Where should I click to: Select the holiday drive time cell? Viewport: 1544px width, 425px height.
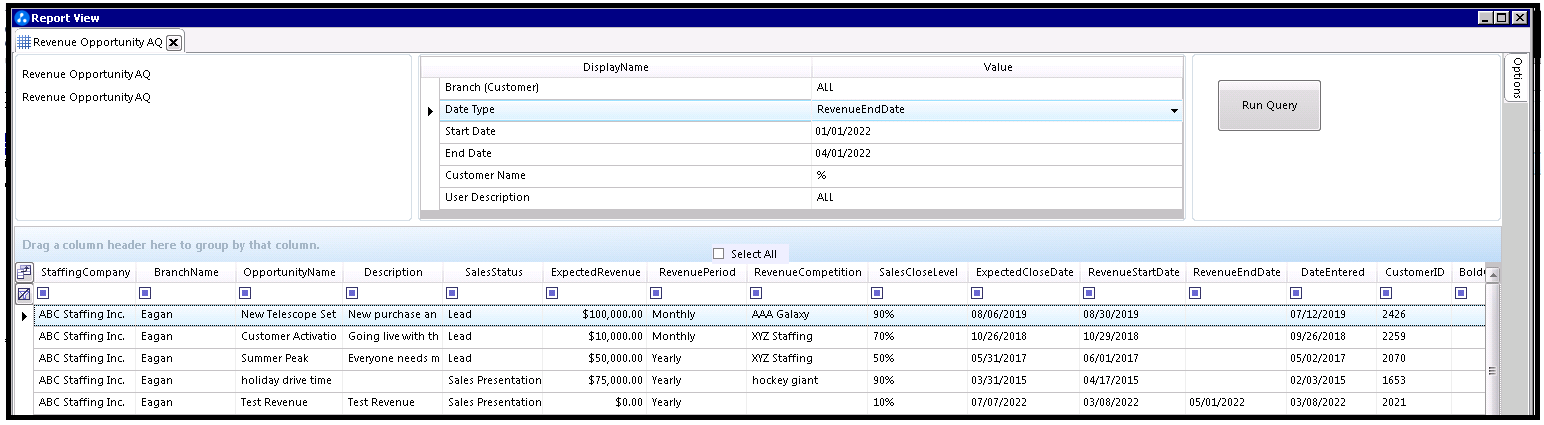click(289, 381)
